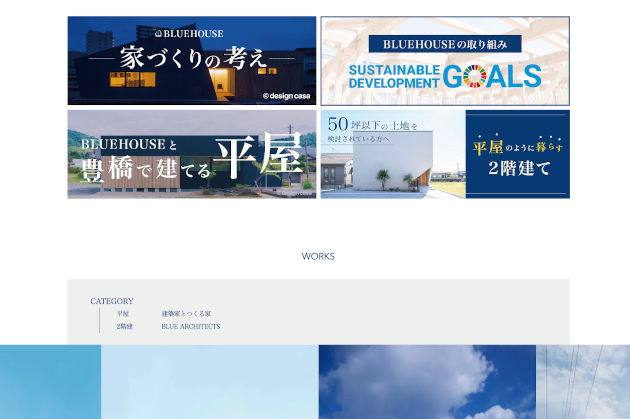This screenshot has height=419, width=630.
Task: Click the CATEGORY label
Action: (112, 301)
